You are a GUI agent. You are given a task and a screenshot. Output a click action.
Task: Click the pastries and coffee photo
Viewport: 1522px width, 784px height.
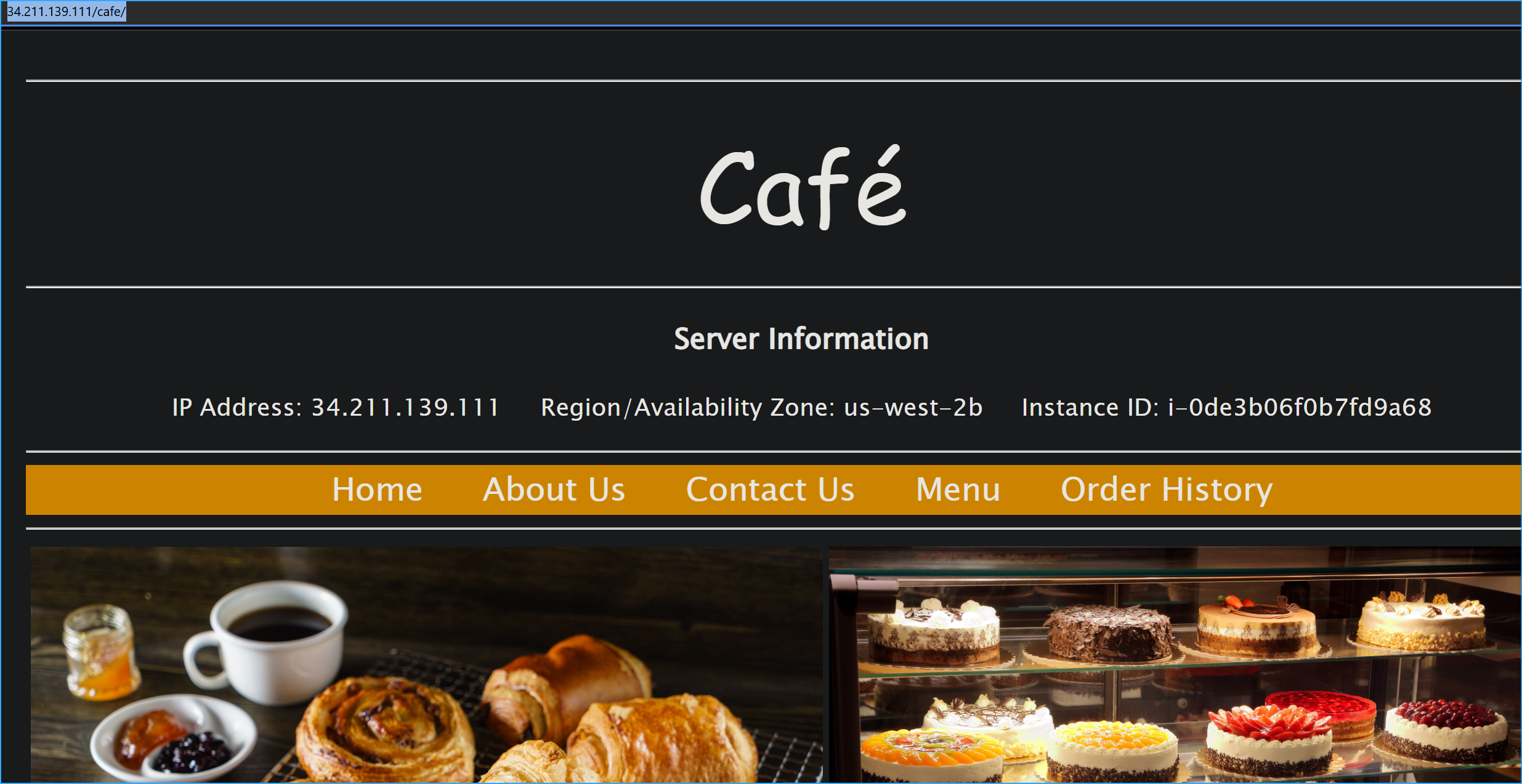425,665
